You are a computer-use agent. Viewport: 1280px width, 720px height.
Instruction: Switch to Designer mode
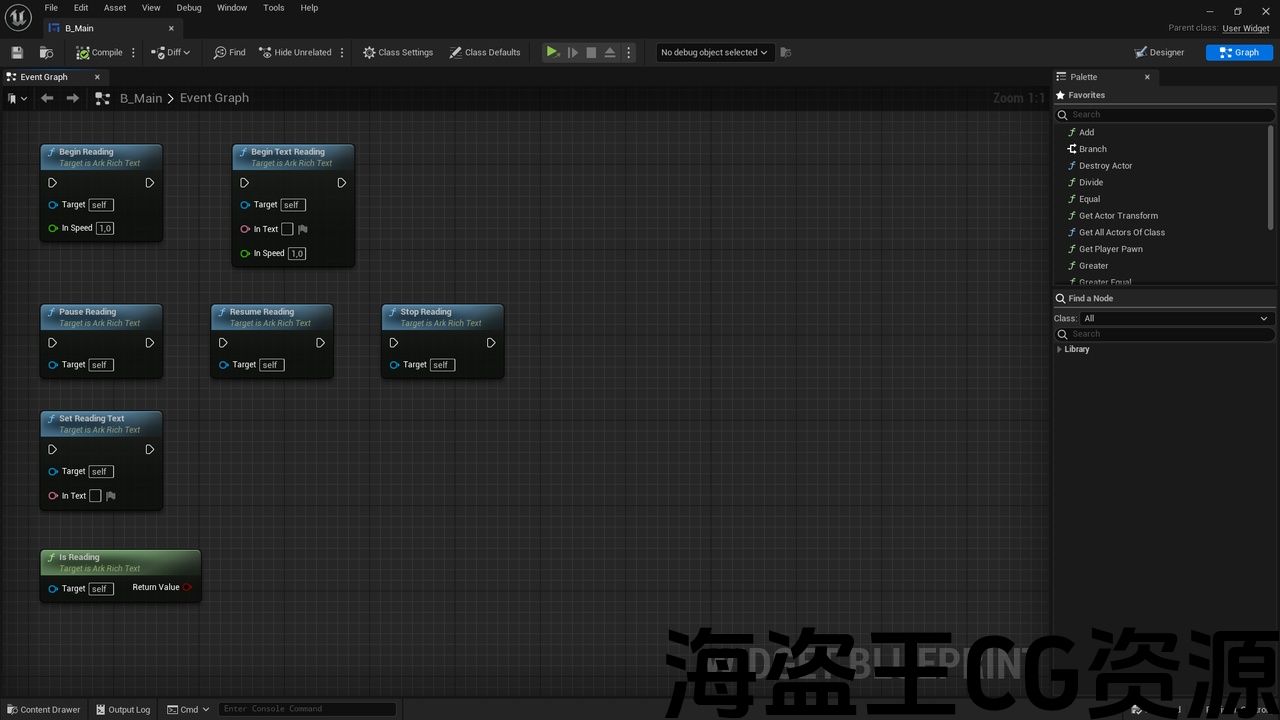pos(1159,52)
